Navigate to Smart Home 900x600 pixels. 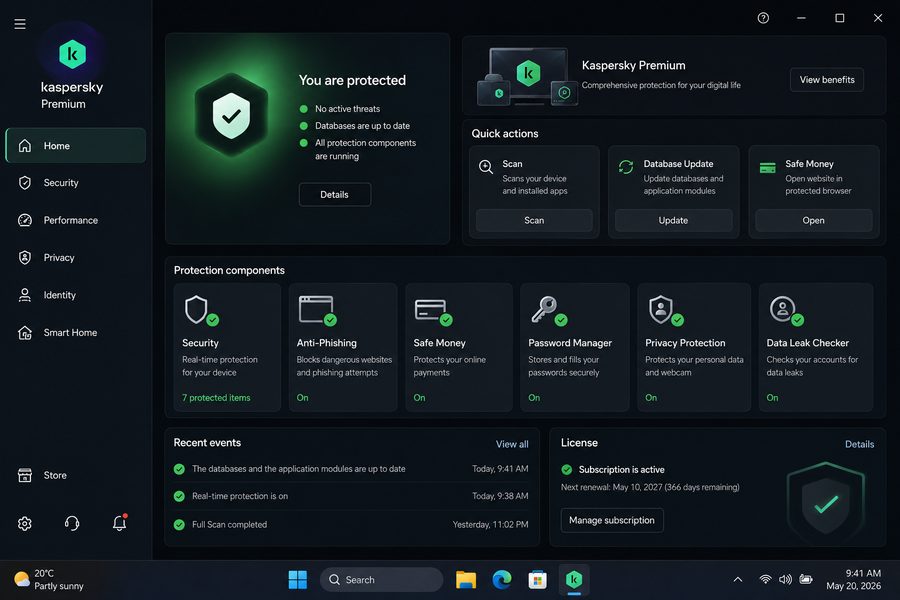76,332
